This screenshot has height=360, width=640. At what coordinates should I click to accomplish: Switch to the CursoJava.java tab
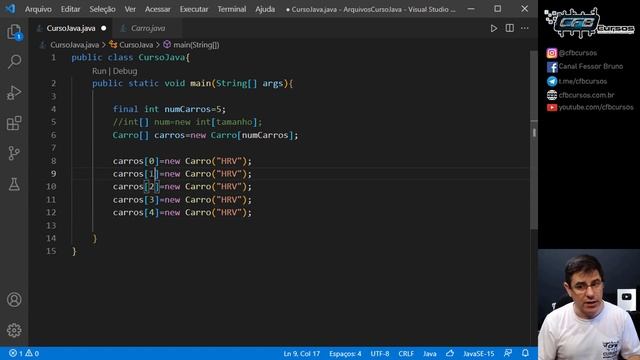click(x=71, y=28)
